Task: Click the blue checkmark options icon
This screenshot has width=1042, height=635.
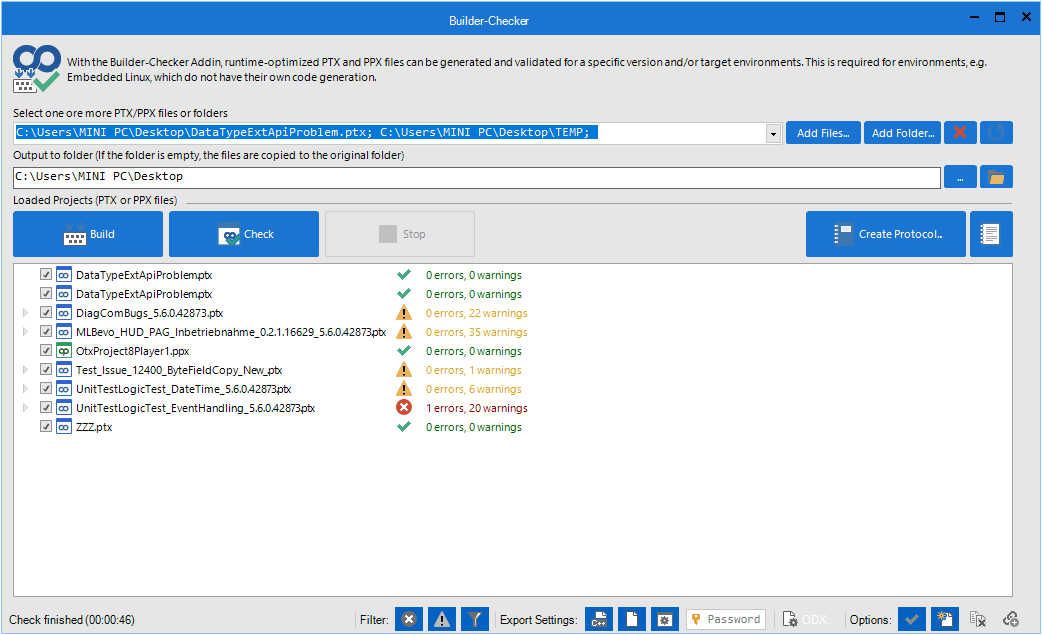Action: (x=911, y=619)
